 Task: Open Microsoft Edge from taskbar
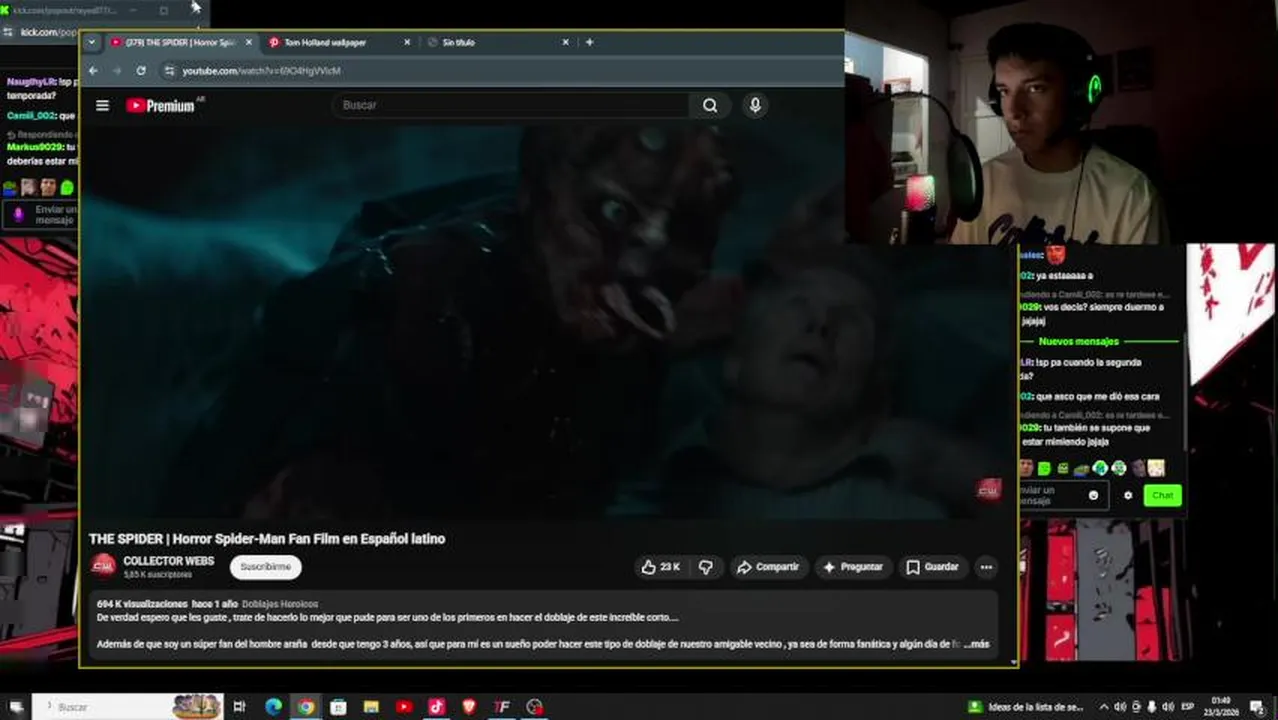coord(273,707)
